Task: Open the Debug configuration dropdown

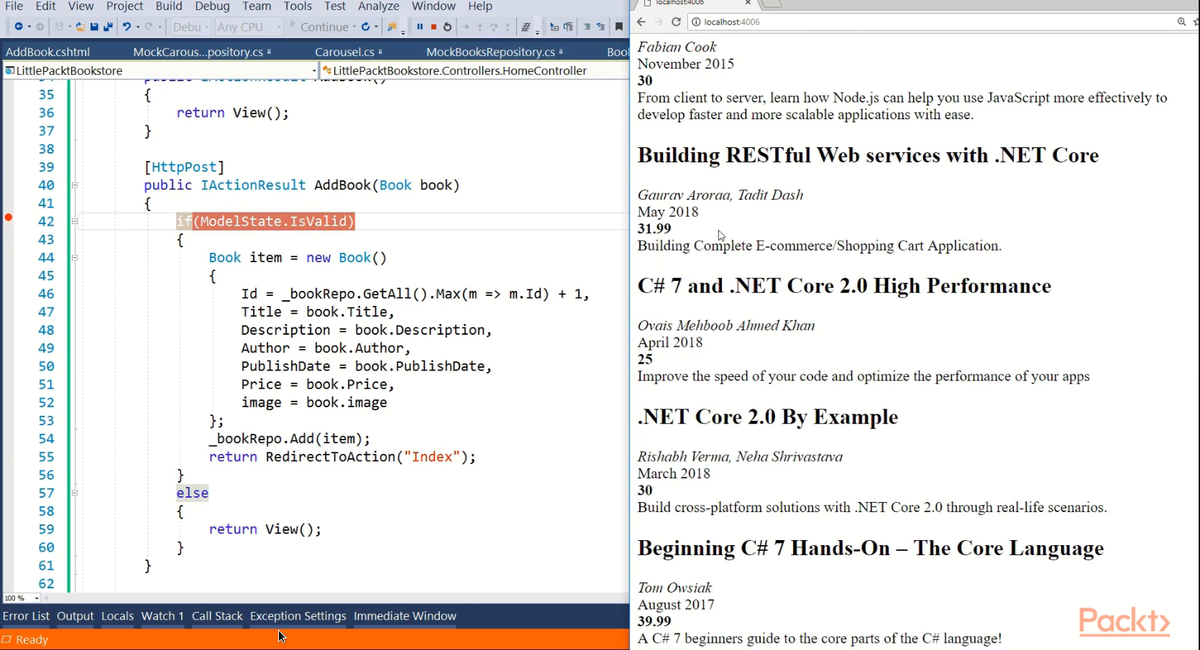Action: tap(191, 27)
